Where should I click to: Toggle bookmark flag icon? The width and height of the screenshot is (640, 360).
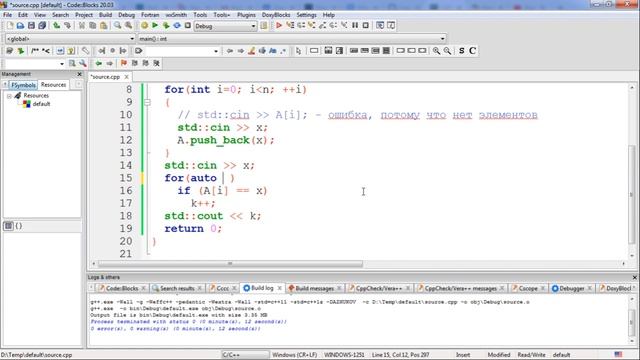(124, 63)
